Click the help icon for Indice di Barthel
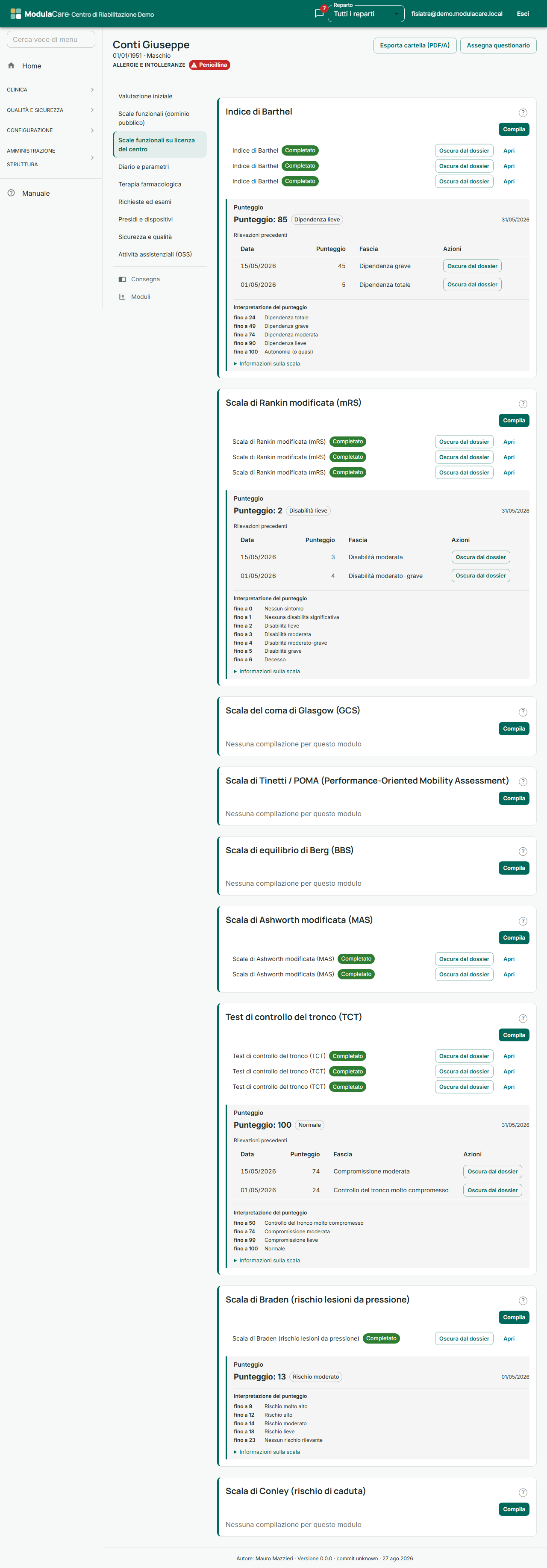This screenshot has height=1568, width=547. (x=523, y=112)
